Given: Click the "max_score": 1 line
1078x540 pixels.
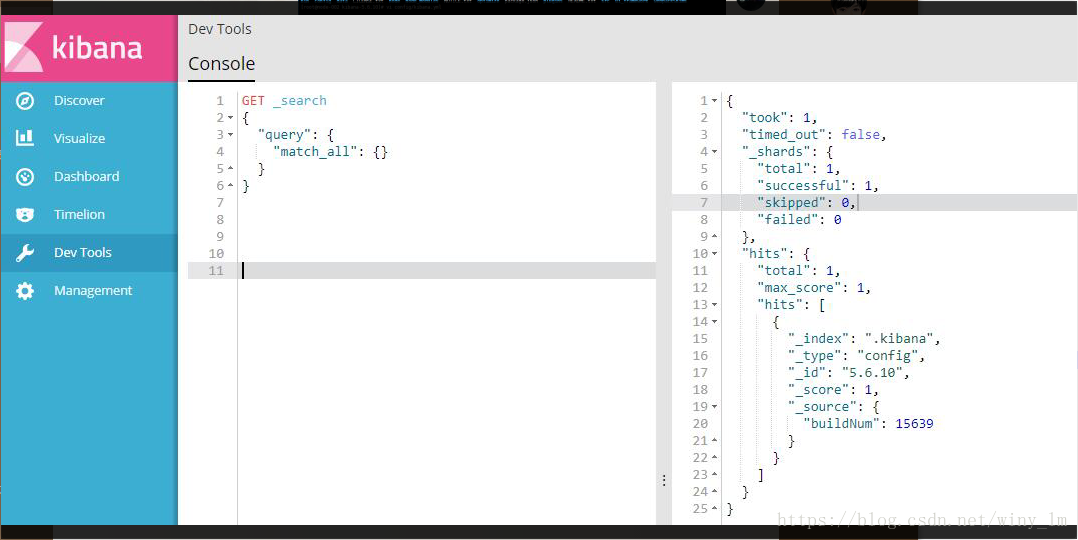Looking at the screenshot, I should pyautogui.click(x=814, y=288).
